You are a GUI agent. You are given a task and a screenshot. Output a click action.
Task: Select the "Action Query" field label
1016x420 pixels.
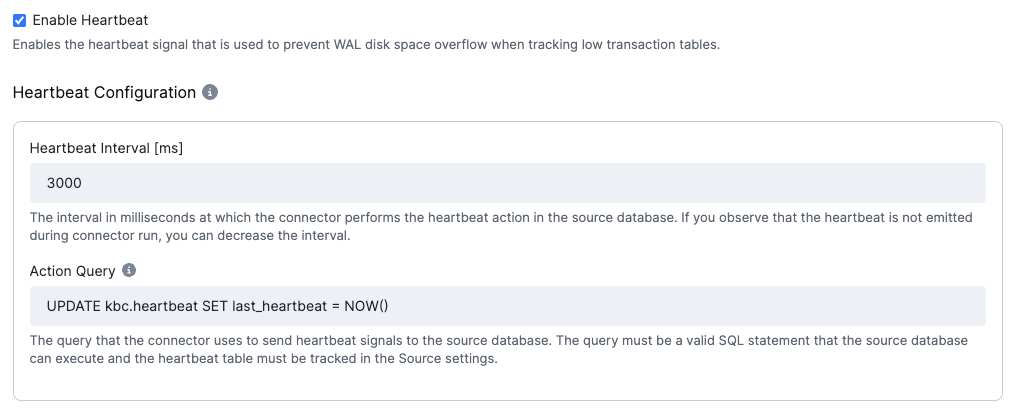[73, 271]
